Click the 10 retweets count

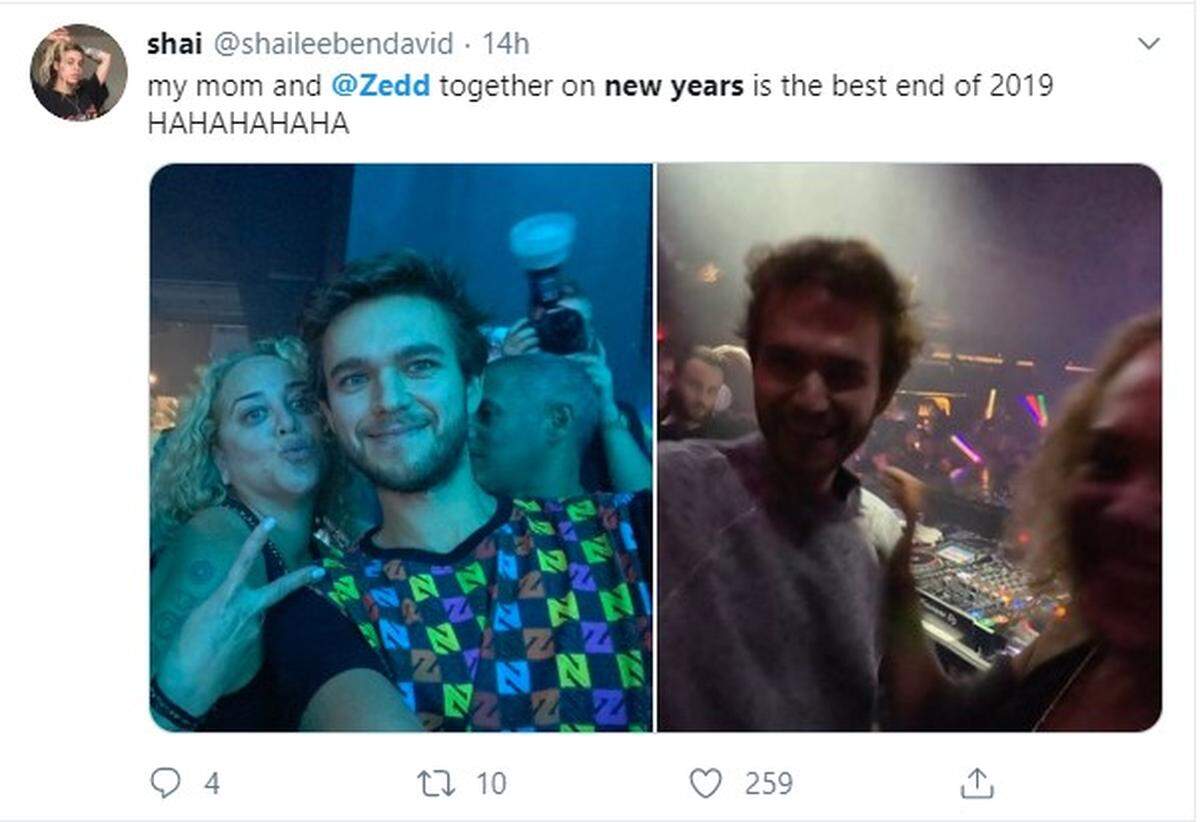click(491, 783)
